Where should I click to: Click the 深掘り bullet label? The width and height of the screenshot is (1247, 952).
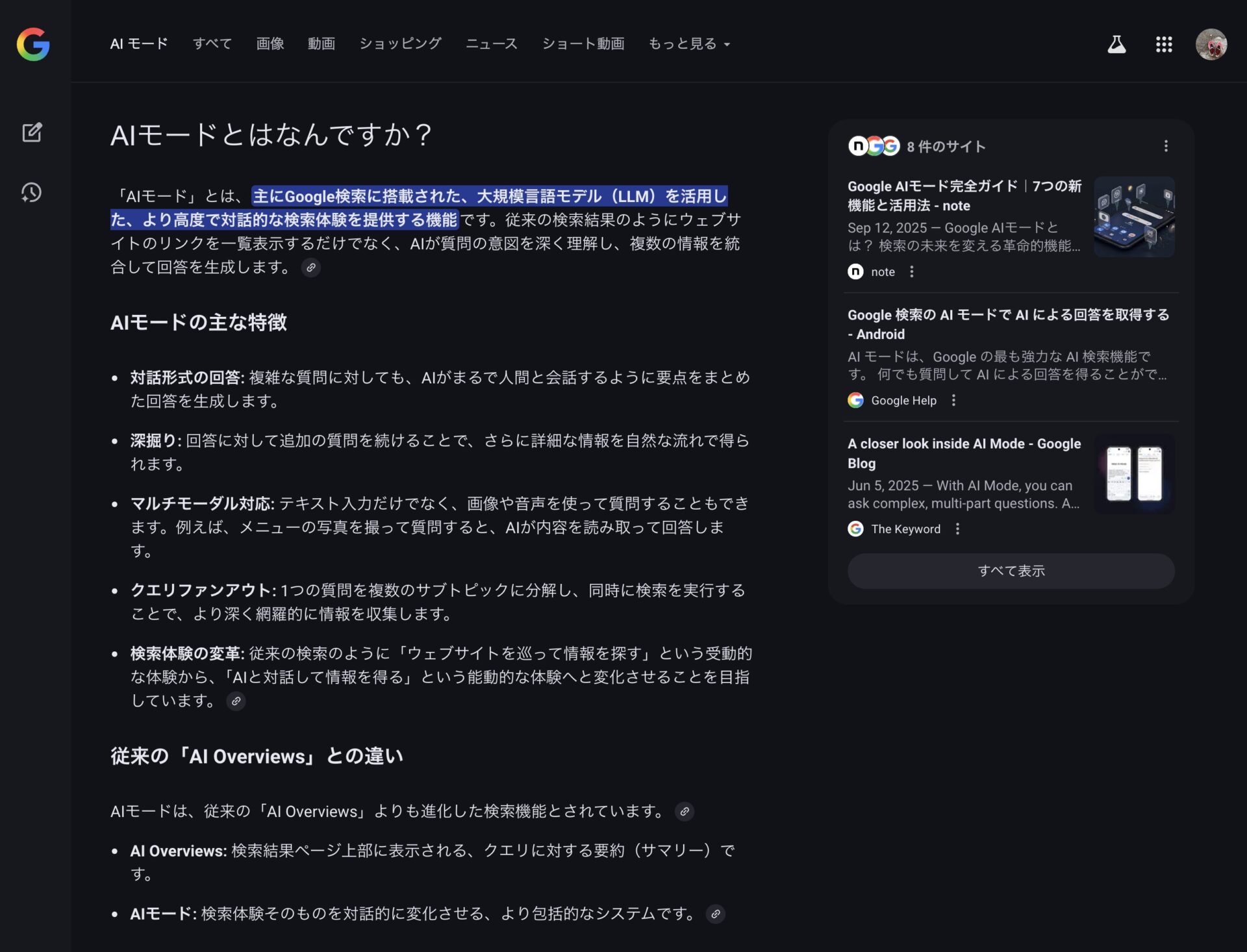[x=156, y=440]
